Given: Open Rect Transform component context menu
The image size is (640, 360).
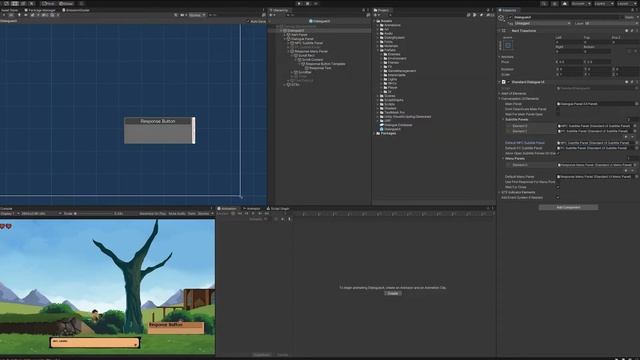Looking at the screenshot, I should [x=636, y=31].
